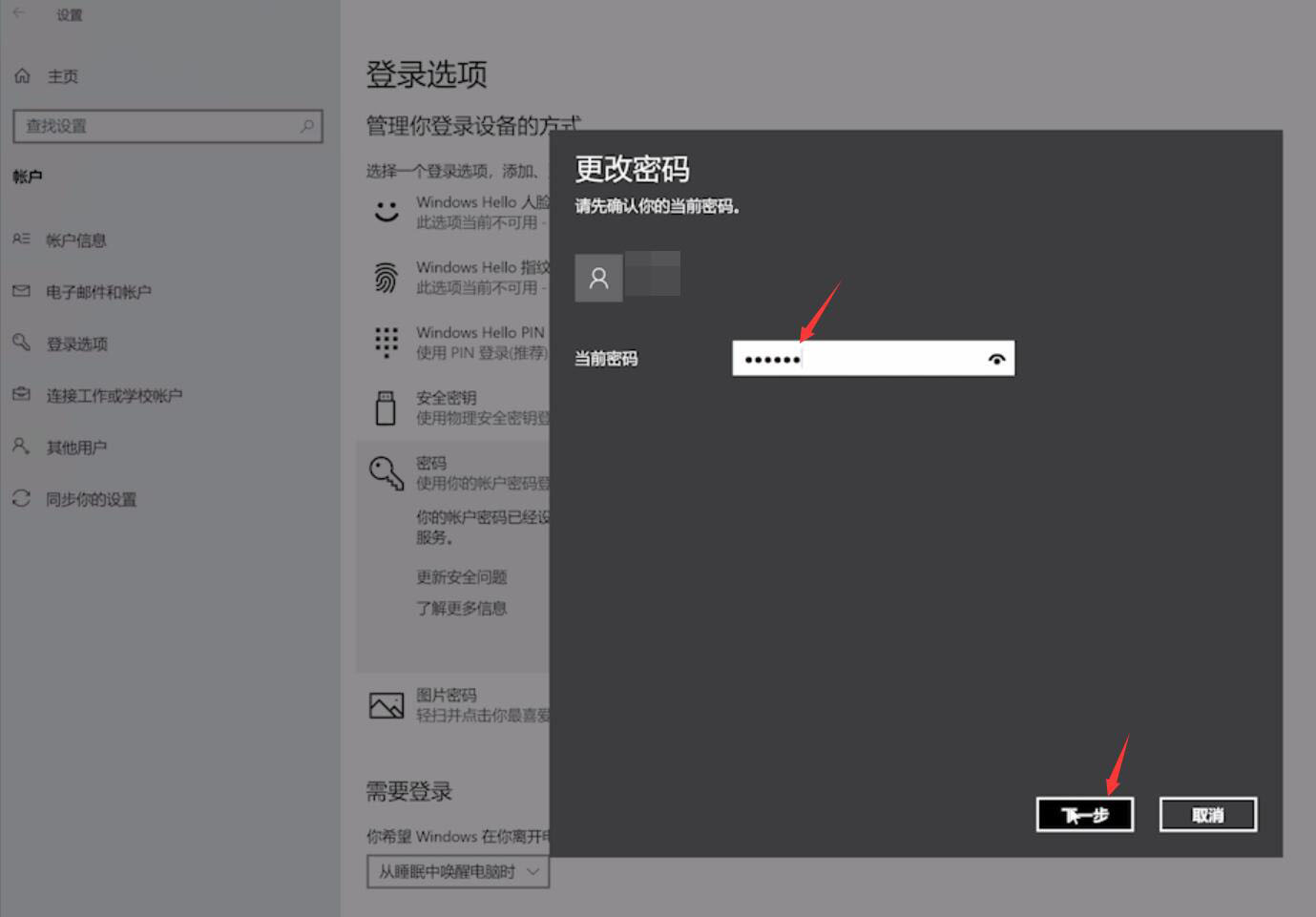The image size is (1316, 917).
Task: Click the 帐户信息 sidebar icon
Action: pyautogui.click(x=21, y=240)
